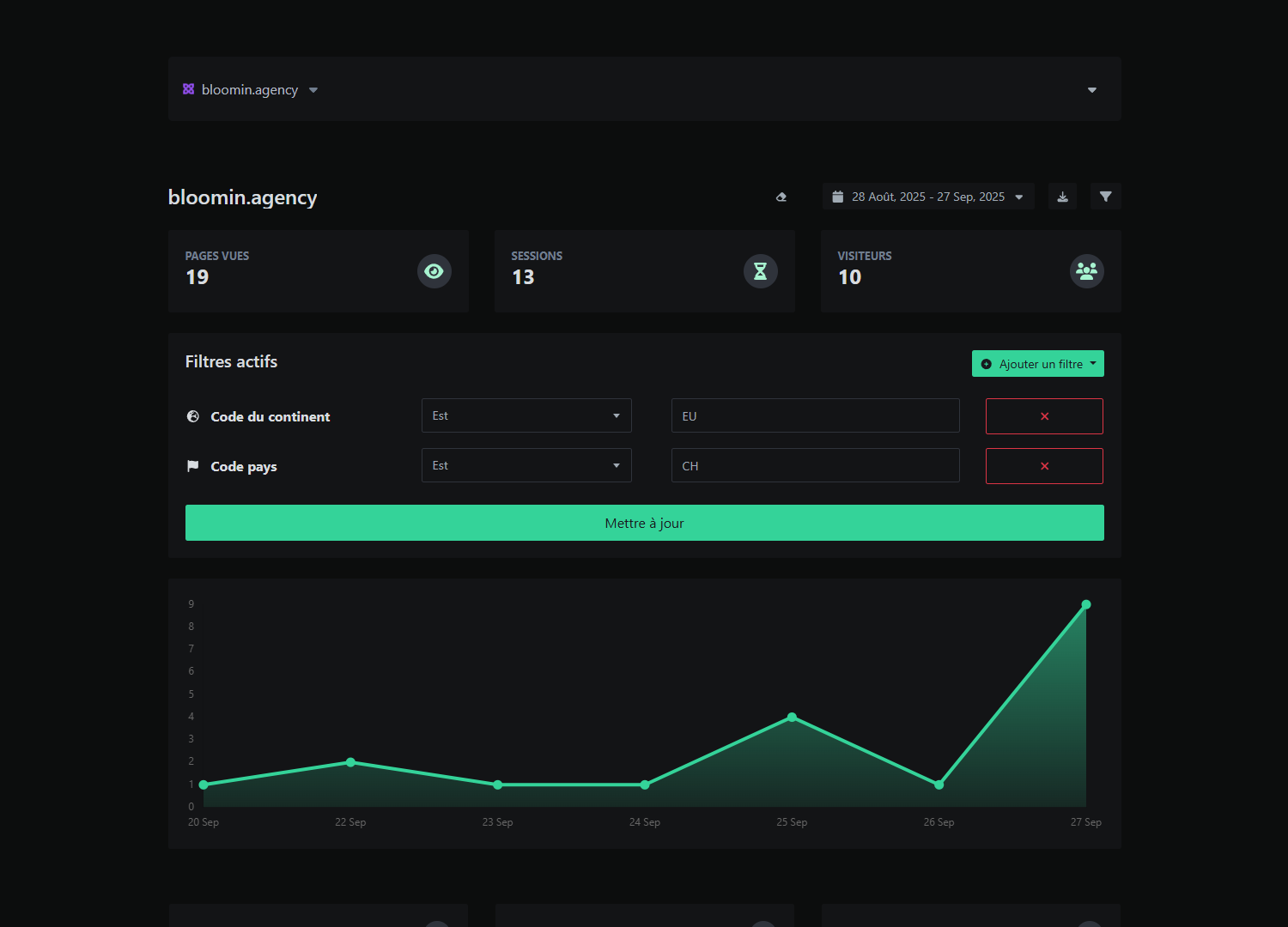This screenshot has height=927, width=1288.
Task: Remove the Code pays filter
Action: [1044, 466]
